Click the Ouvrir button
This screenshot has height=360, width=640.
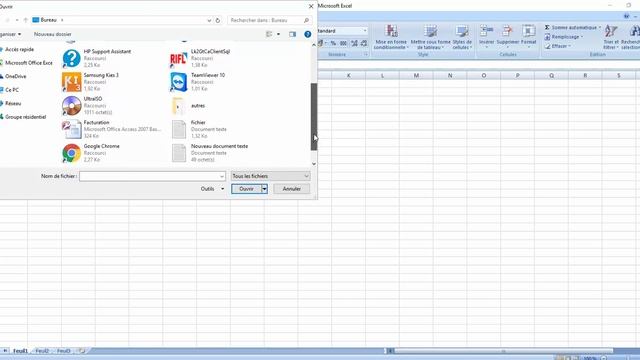pyautogui.click(x=247, y=189)
